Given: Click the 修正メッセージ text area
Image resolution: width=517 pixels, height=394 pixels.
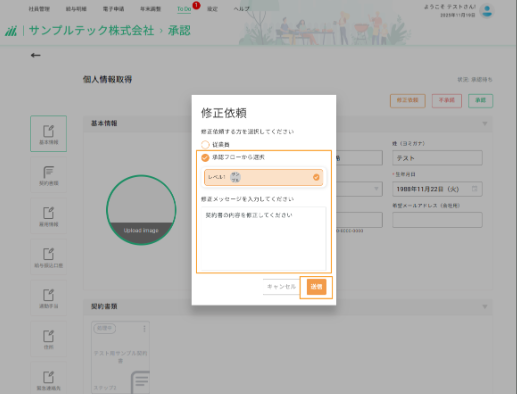Looking at the screenshot, I should click(263, 238).
